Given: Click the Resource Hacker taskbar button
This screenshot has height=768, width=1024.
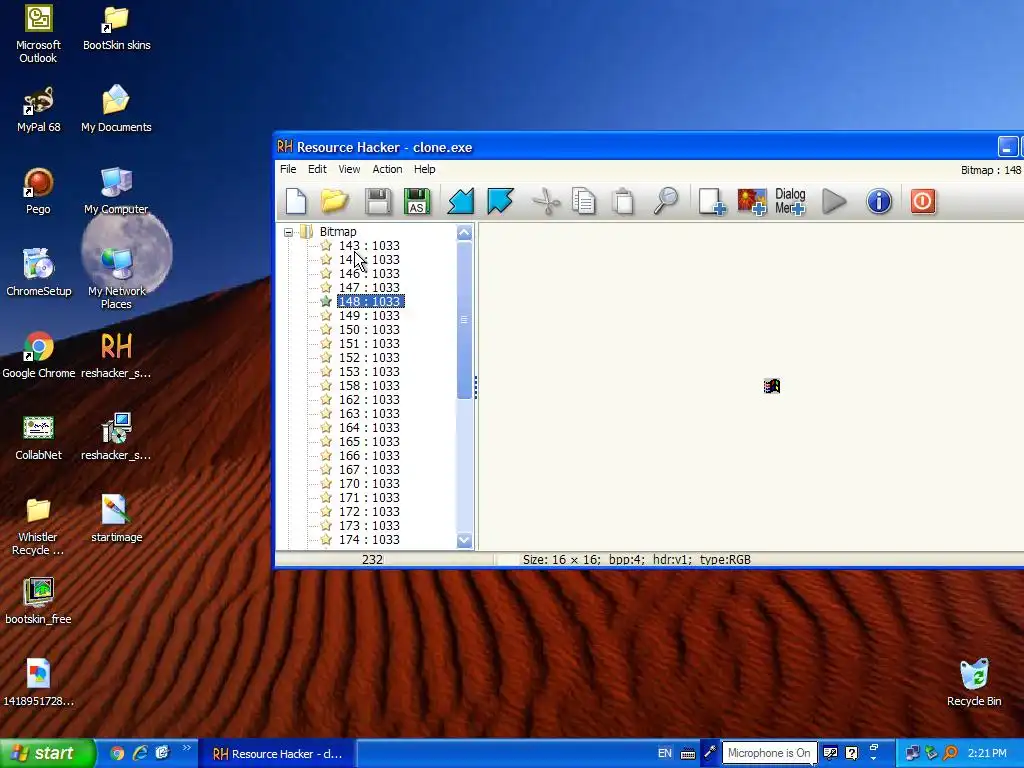Looking at the screenshot, I should (277, 754).
